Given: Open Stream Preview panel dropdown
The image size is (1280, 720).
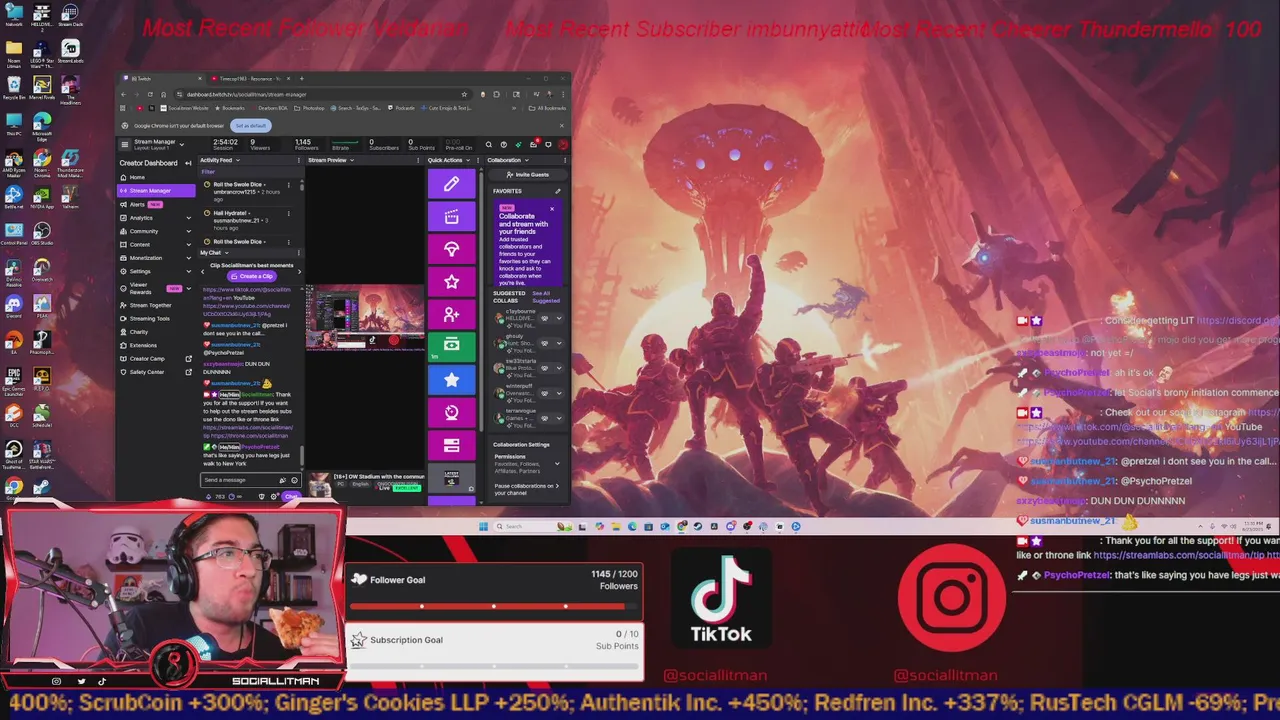Looking at the screenshot, I should (x=351, y=160).
